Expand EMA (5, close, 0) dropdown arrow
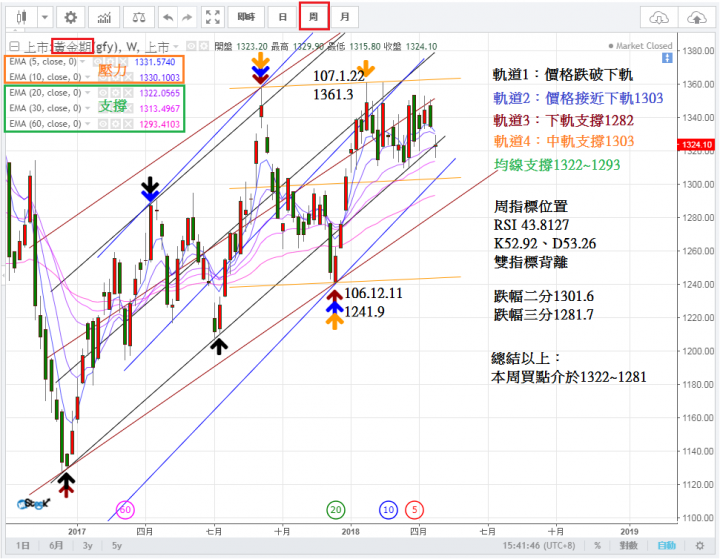Image resolution: width=720 pixels, height=559 pixels. 83,62
